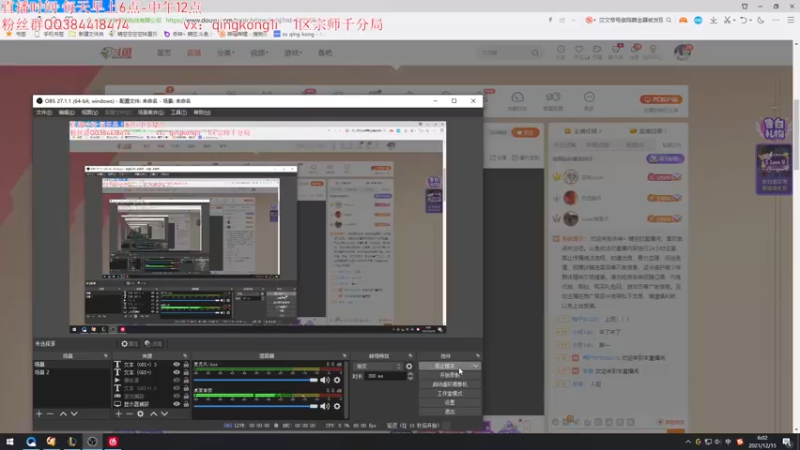The width and height of the screenshot is (800, 450).
Task: Open 场景集合(S) menu in OBS
Action: [x=151, y=112]
